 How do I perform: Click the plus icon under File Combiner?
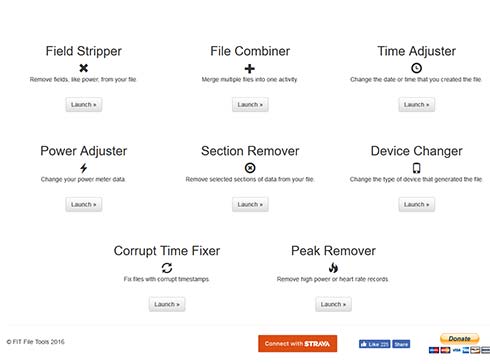click(x=250, y=68)
